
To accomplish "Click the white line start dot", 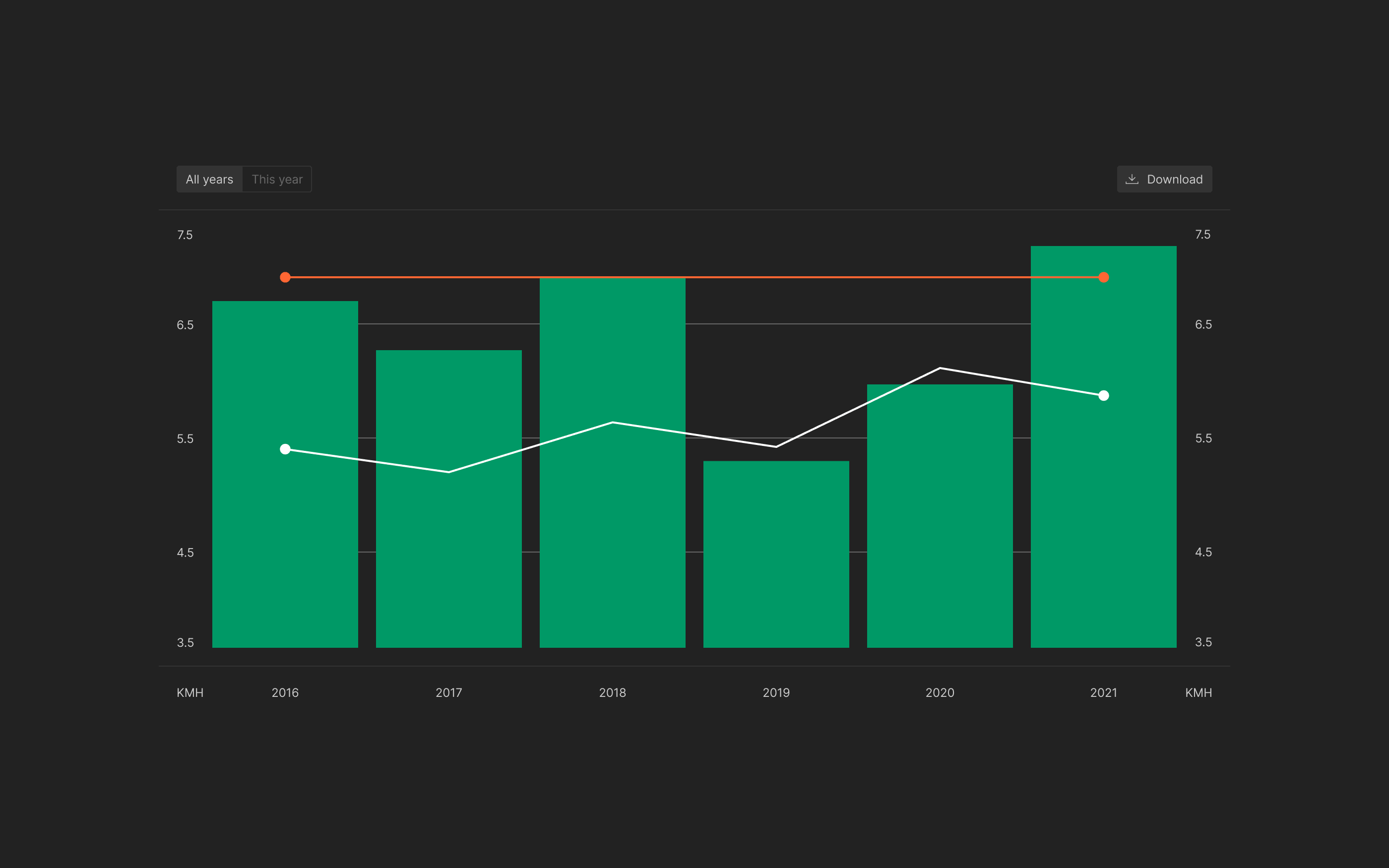I will click(x=285, y=449).
